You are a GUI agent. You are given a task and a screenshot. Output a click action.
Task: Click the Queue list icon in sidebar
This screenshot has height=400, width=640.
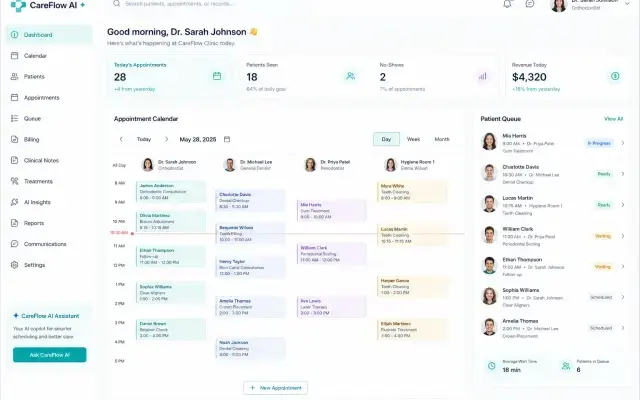14,118
